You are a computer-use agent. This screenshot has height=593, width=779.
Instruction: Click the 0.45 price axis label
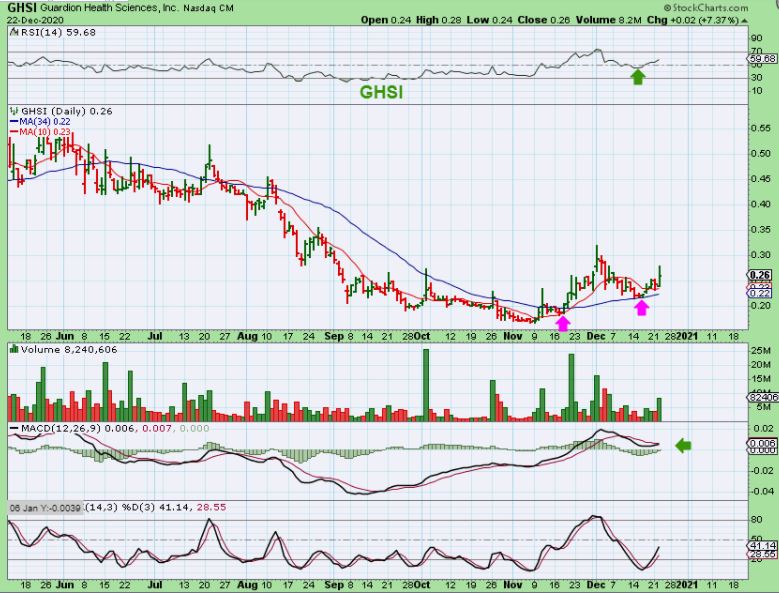(761, 179)
